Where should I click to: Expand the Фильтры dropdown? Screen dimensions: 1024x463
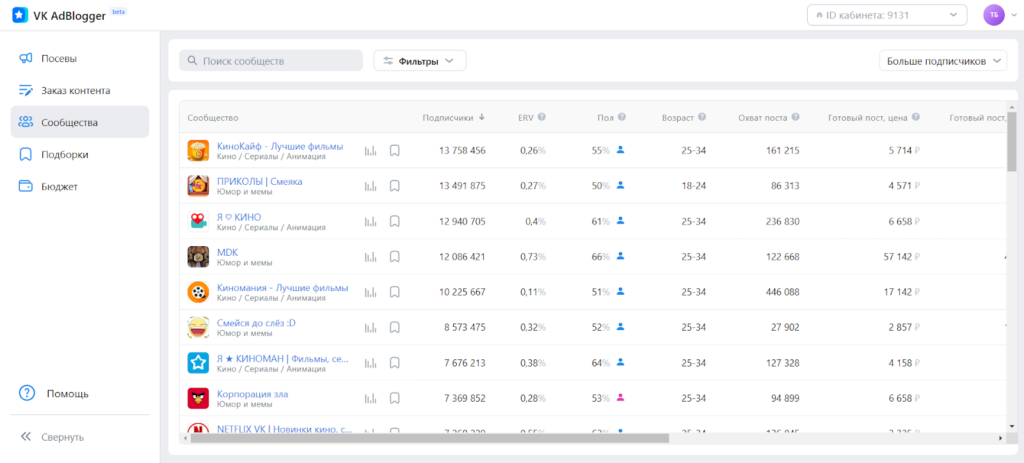(x=419, y=61)
